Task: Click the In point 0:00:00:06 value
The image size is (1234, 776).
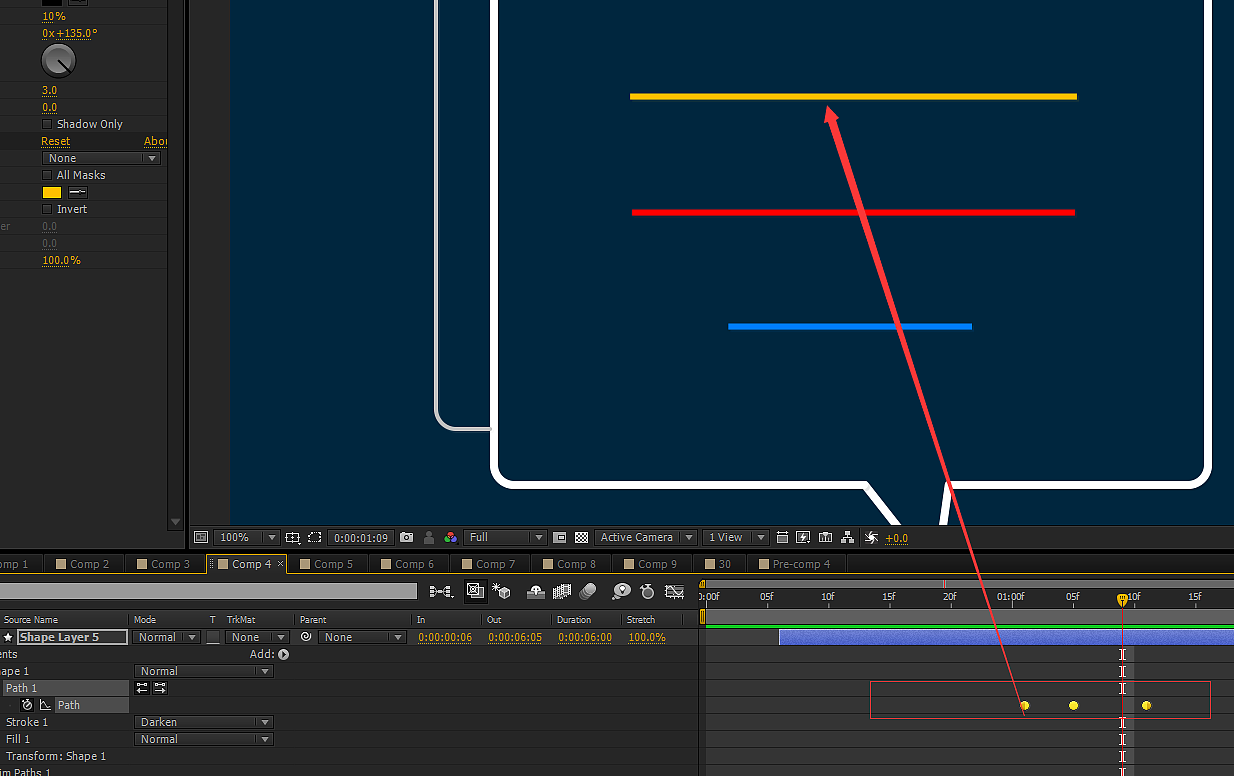Action: (445, 637)
